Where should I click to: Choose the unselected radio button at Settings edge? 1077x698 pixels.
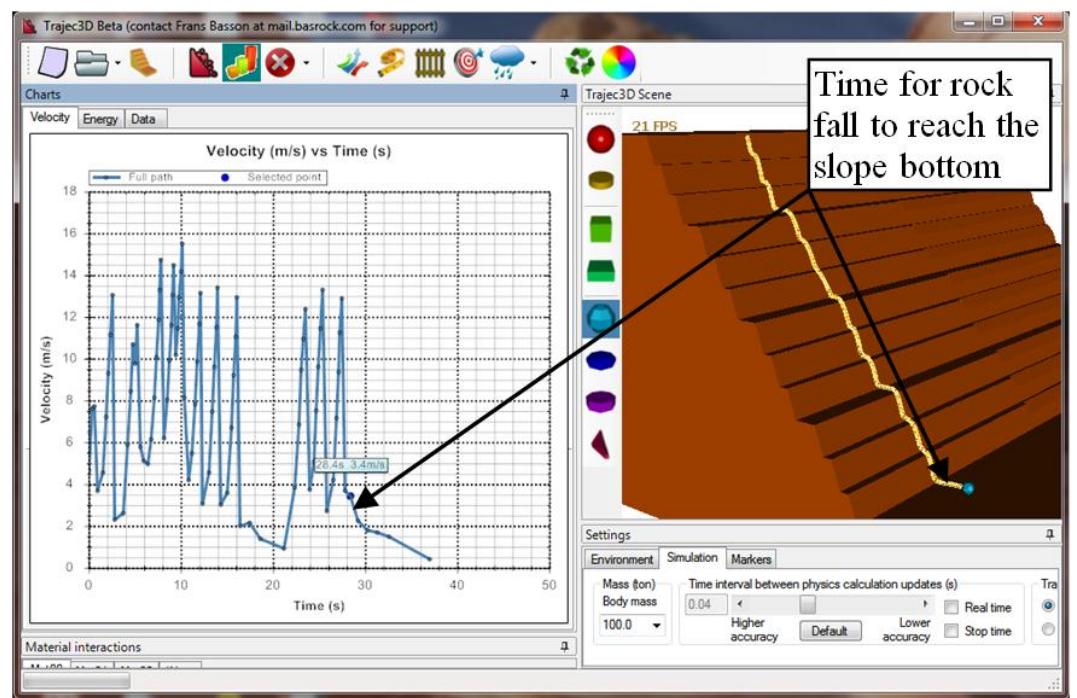pos(1048,629)
